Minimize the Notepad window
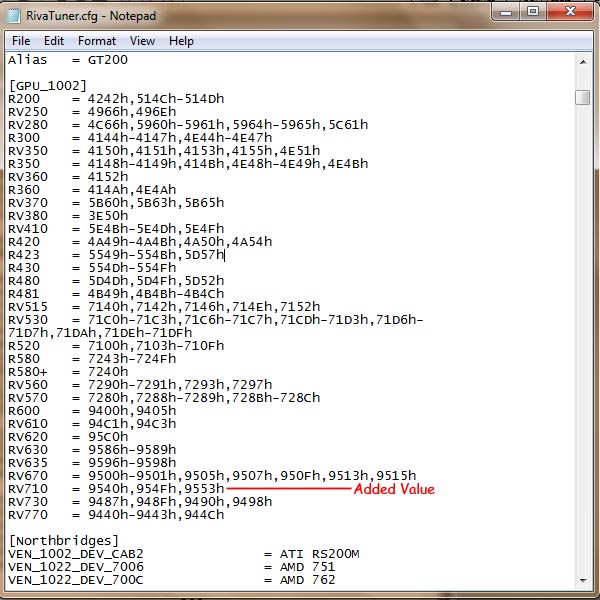Screen dimensions: 600x600 506,12
